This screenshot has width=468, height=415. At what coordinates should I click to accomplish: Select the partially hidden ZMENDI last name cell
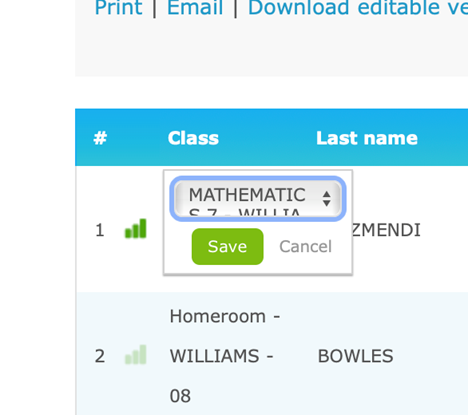click(386, 230)
